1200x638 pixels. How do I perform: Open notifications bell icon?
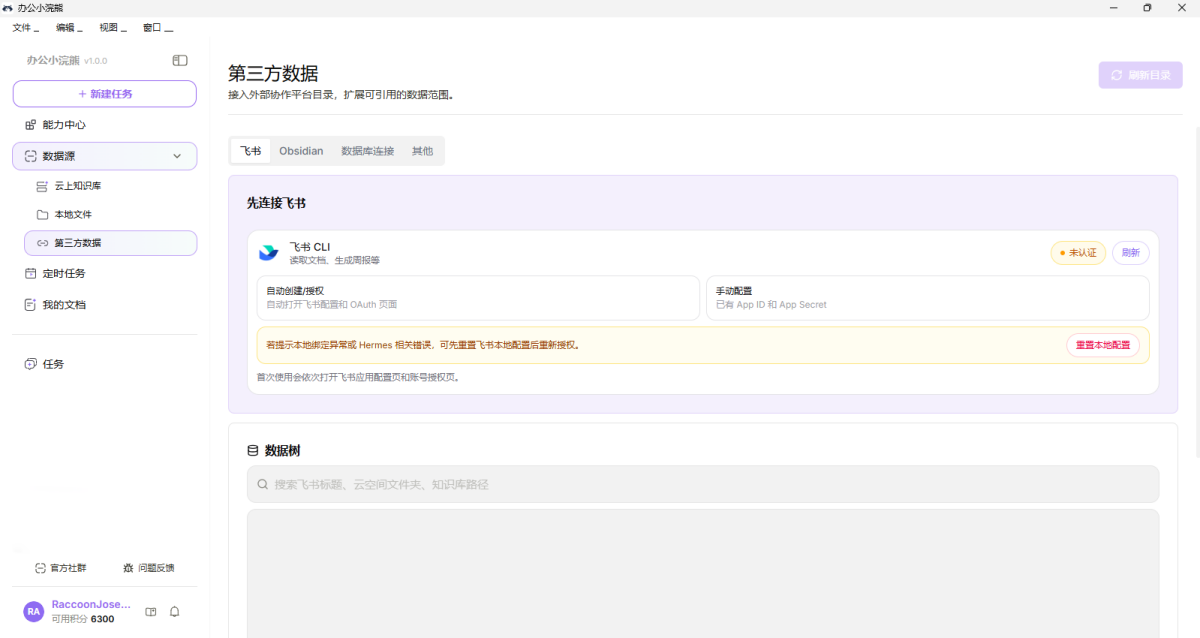tap(174, 611)
